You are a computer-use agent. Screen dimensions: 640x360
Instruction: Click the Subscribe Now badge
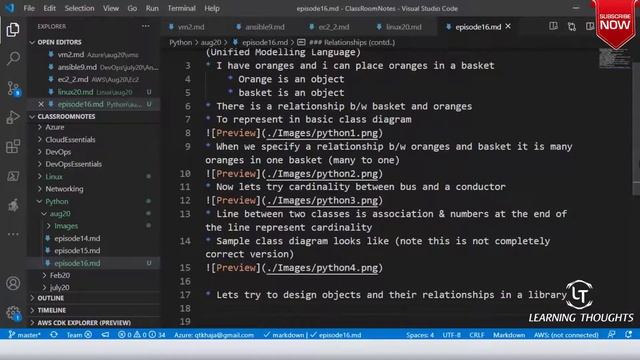tap(615, 24)
